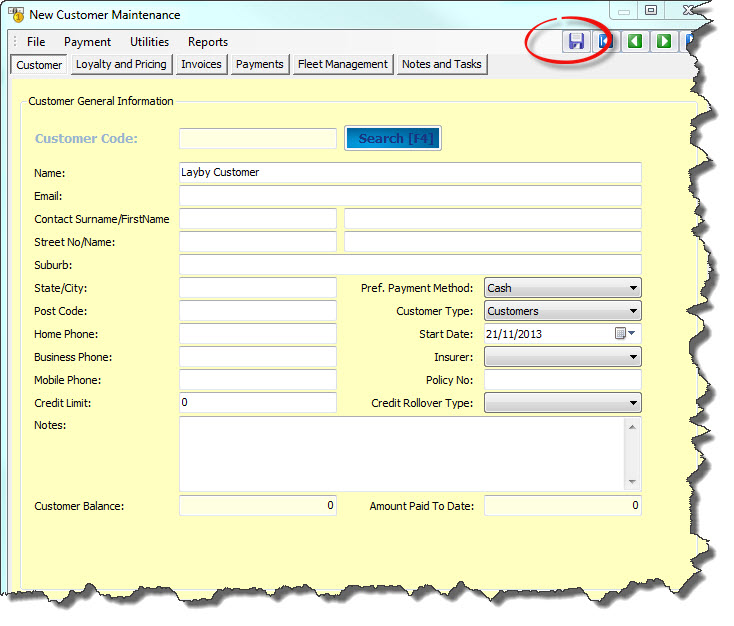Viewport: 734px width, 626px height.
Task: Click the Street No field
Action: click(x=257, y=241)
